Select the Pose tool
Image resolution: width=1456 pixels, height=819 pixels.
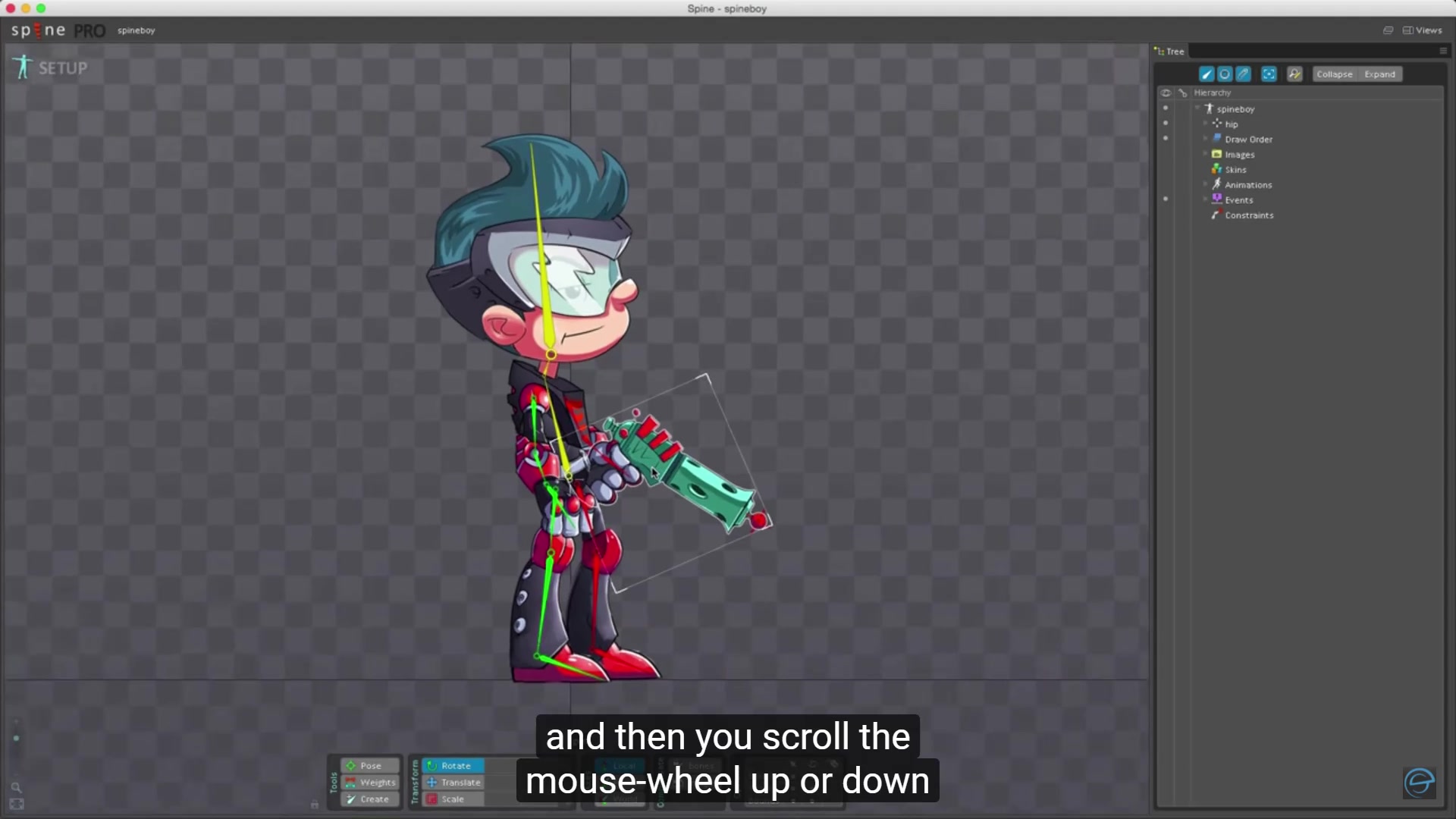click(370, 766)
